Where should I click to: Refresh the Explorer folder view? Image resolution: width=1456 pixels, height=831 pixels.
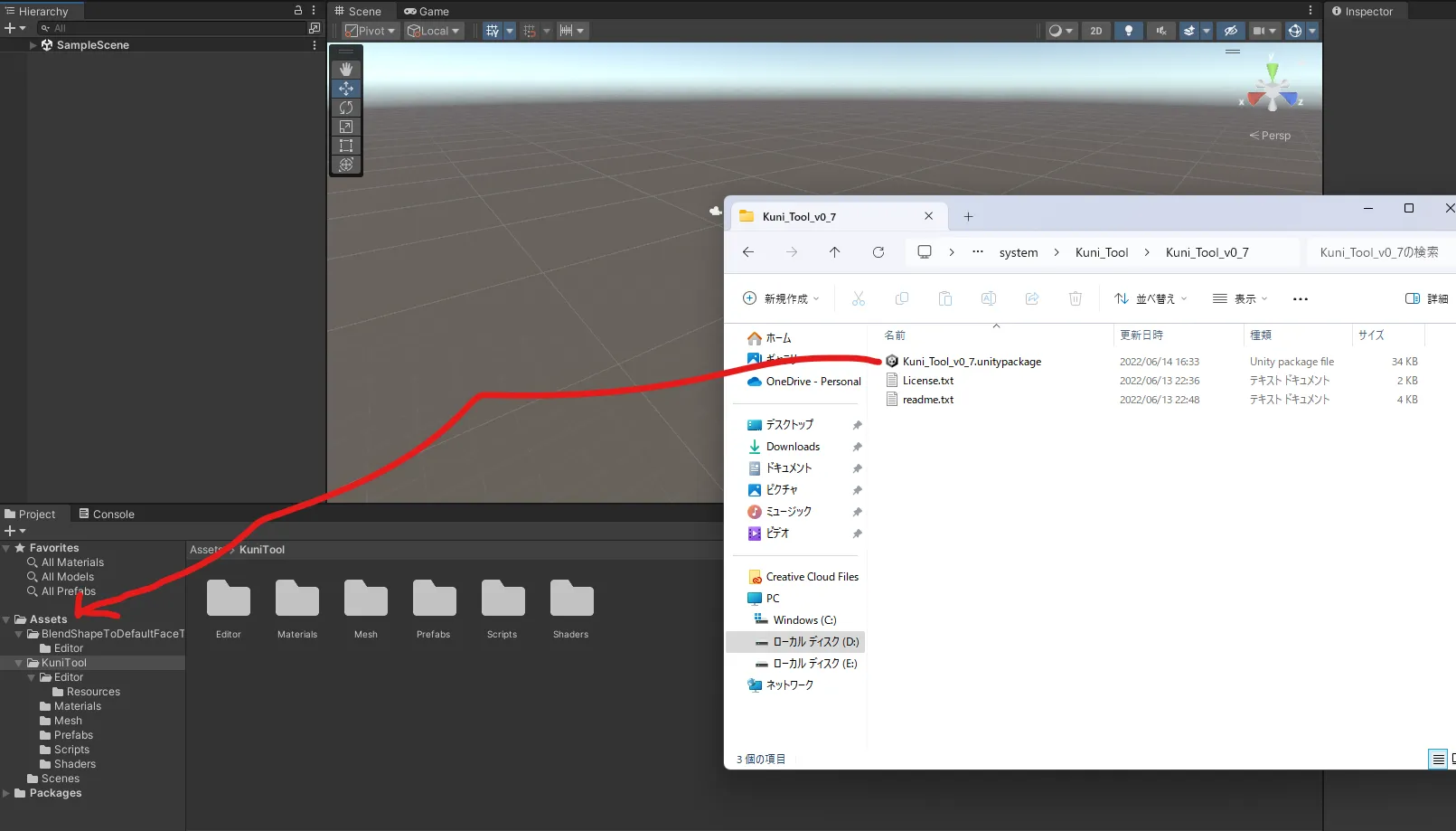[878, 252]
